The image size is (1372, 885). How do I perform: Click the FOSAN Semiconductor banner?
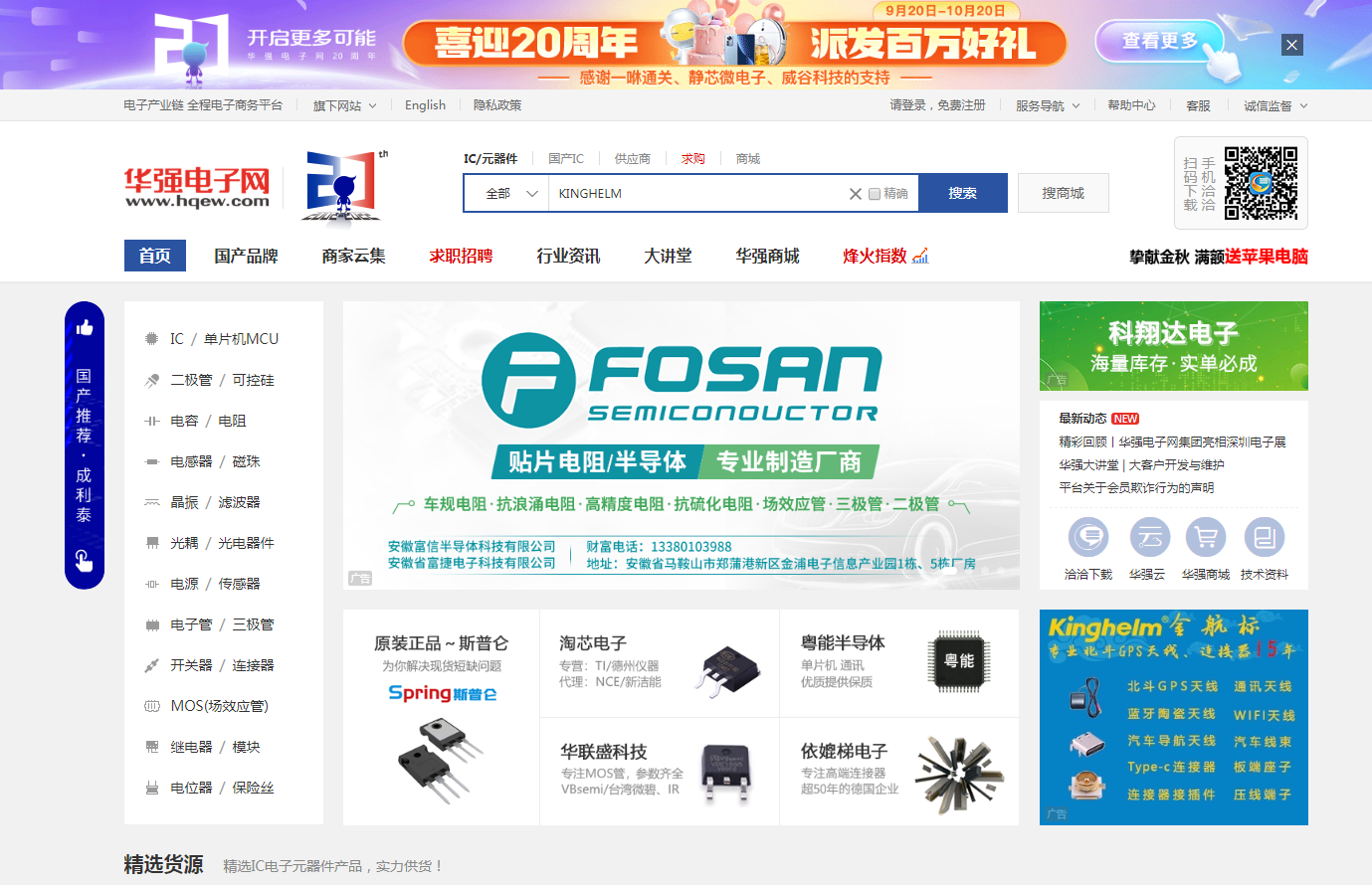tap(682, 445)
